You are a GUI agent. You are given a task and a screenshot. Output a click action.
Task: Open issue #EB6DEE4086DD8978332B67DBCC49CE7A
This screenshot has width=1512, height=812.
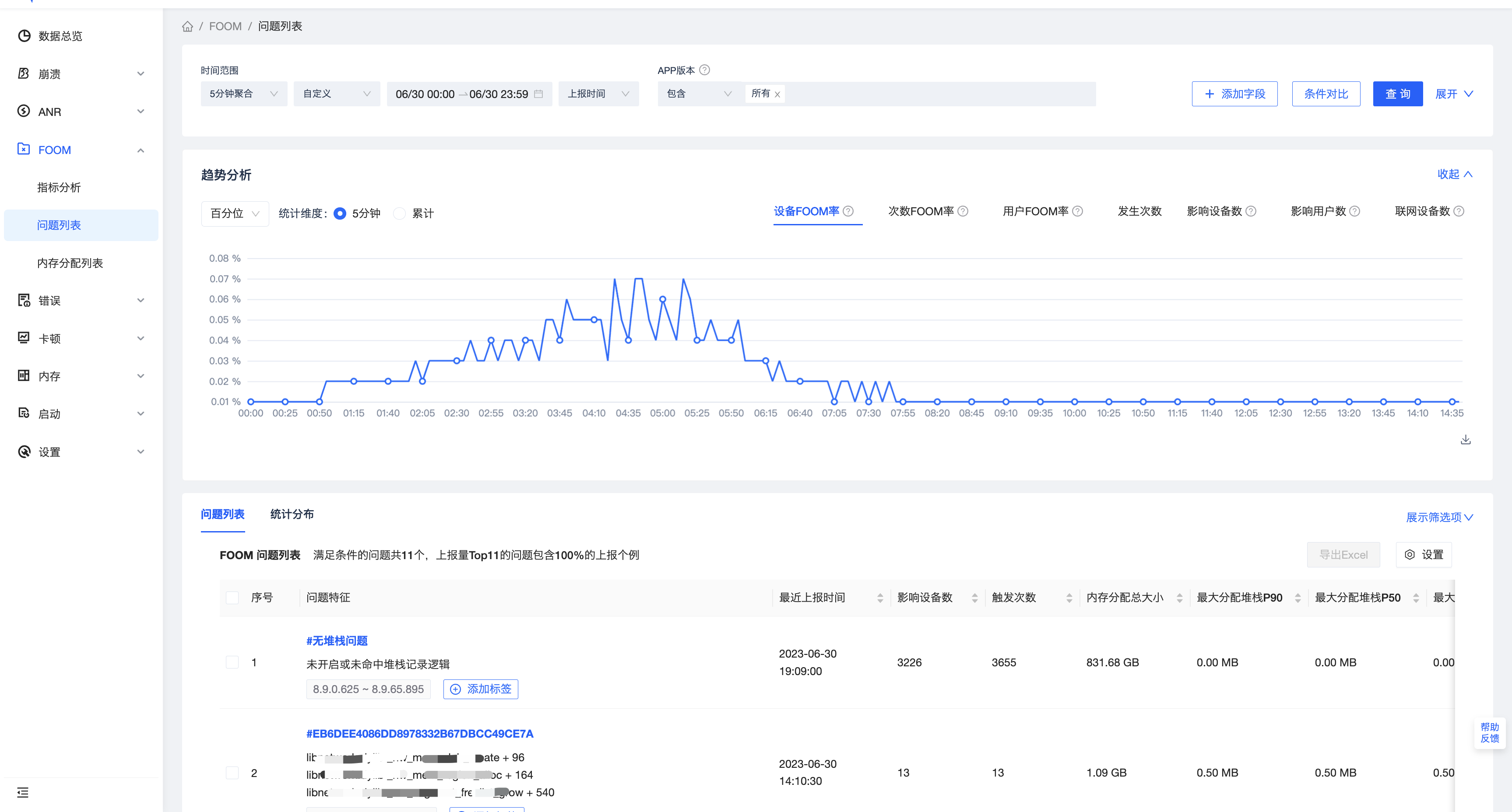[x=420, y=734]
